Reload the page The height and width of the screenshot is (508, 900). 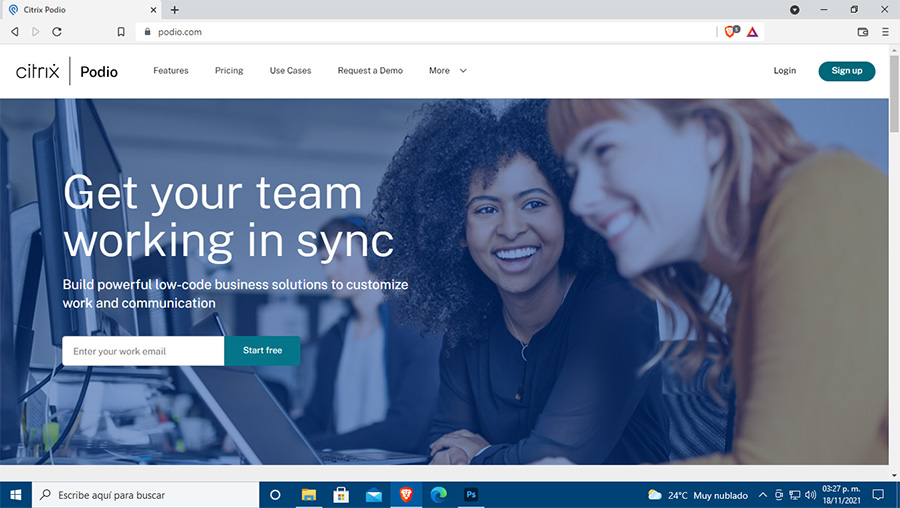pyautogui.click(x=57, y=32)
